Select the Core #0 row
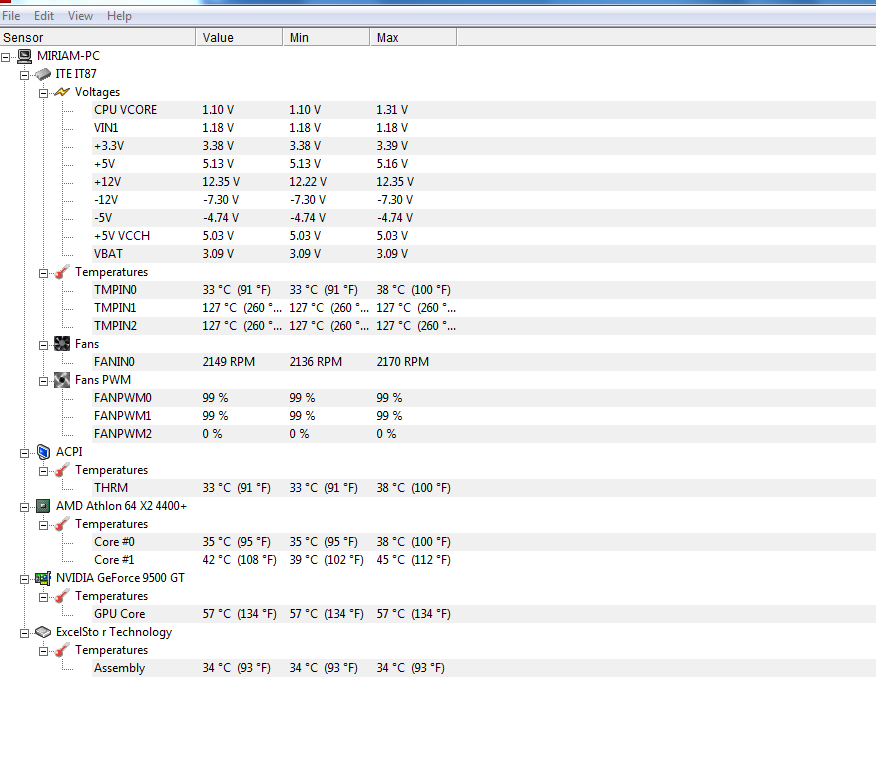 click(x=484, y=542)
